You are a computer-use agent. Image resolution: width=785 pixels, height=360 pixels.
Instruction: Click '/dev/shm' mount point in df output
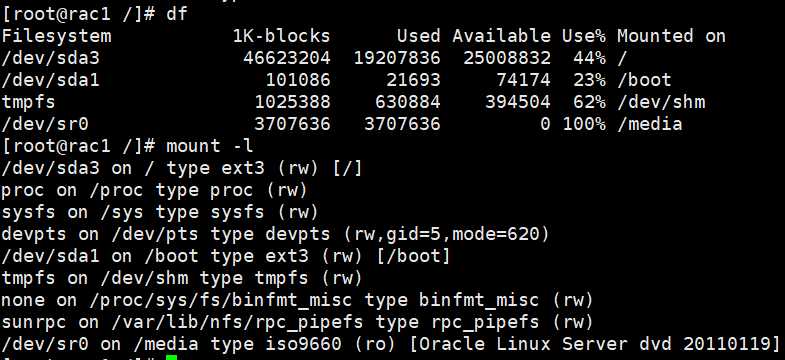[661, 102]
